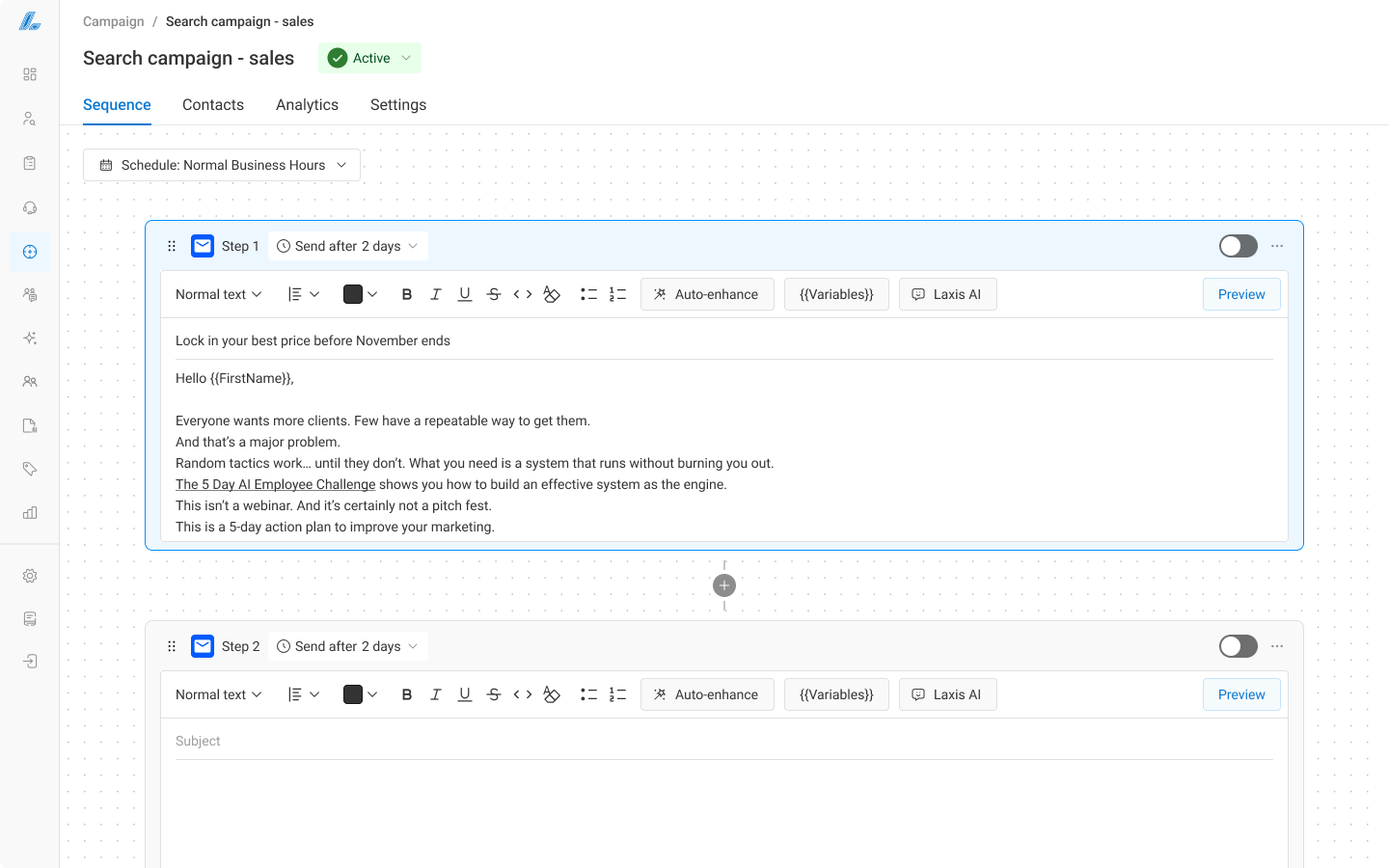Switch to the Analytics tab
The width and height of the screenshot is (1389, 868).
click(307, 105)
